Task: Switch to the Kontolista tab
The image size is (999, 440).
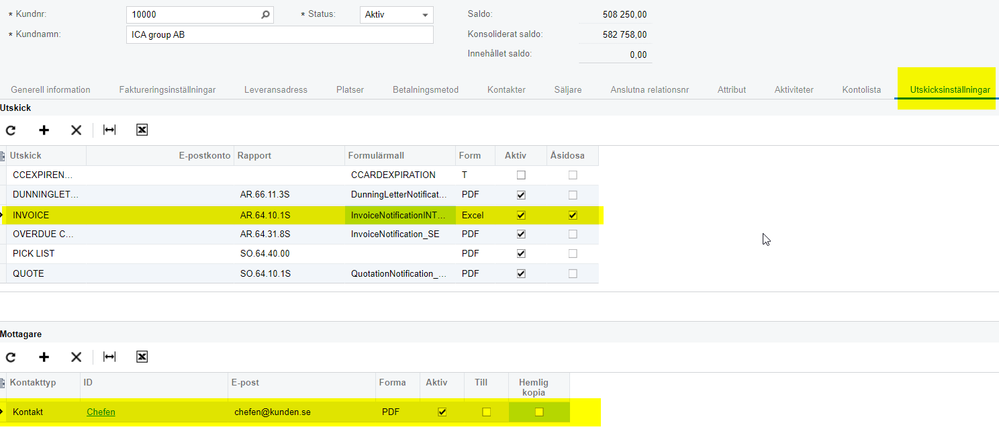Action: pyautogui.click(x=861, y=90)
